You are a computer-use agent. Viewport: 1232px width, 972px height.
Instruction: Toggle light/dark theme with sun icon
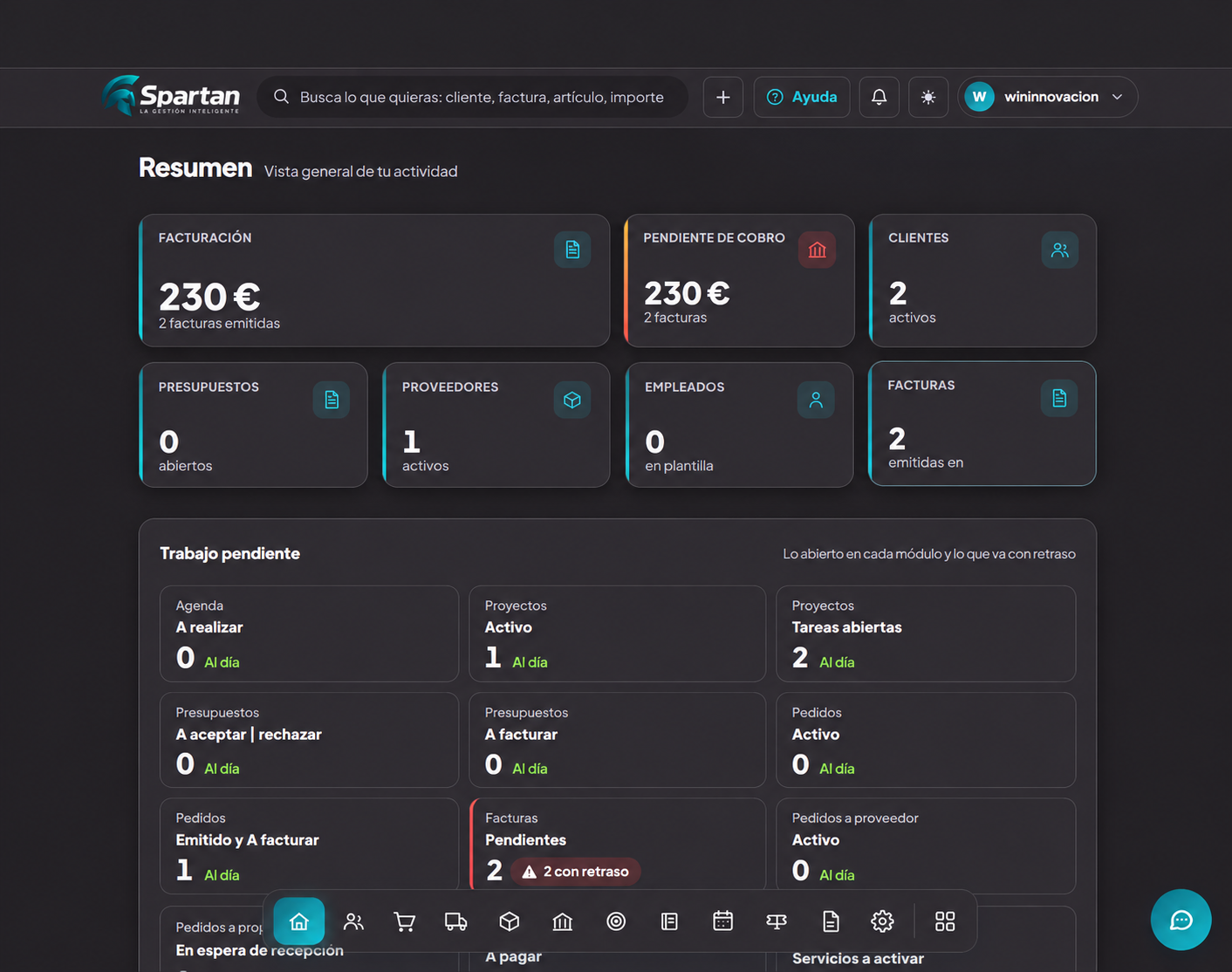click(x=928, y=97)
